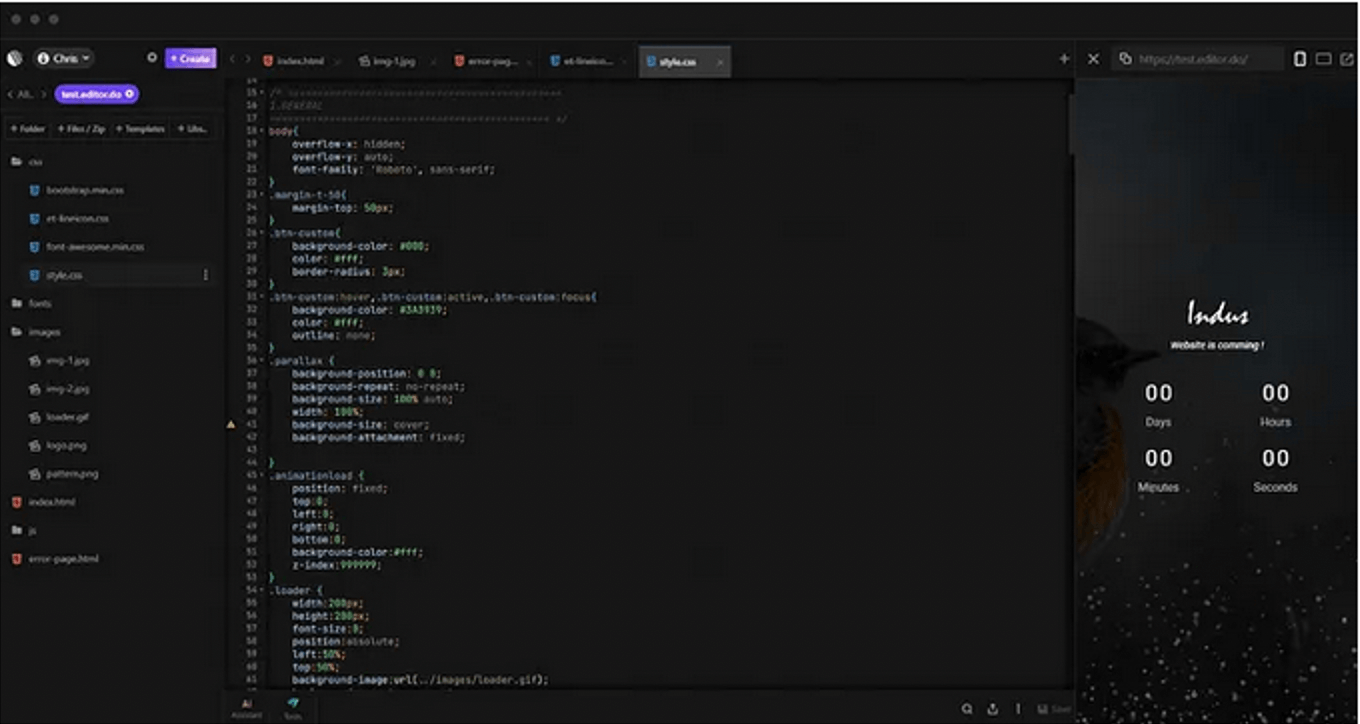Open preview in new window icon
1360x724 pixels.
pyautogui.click(x=1346, y=59)
